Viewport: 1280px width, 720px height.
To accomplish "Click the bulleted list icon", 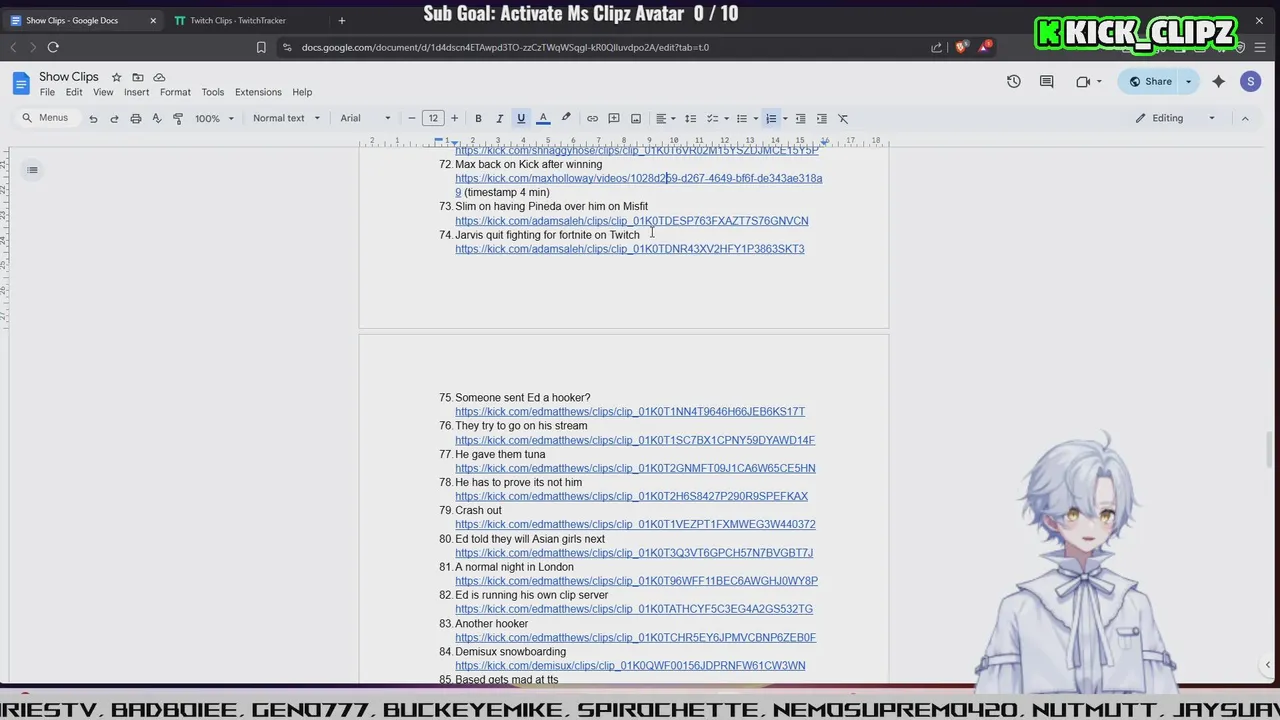I will click(x=742, y=118).
